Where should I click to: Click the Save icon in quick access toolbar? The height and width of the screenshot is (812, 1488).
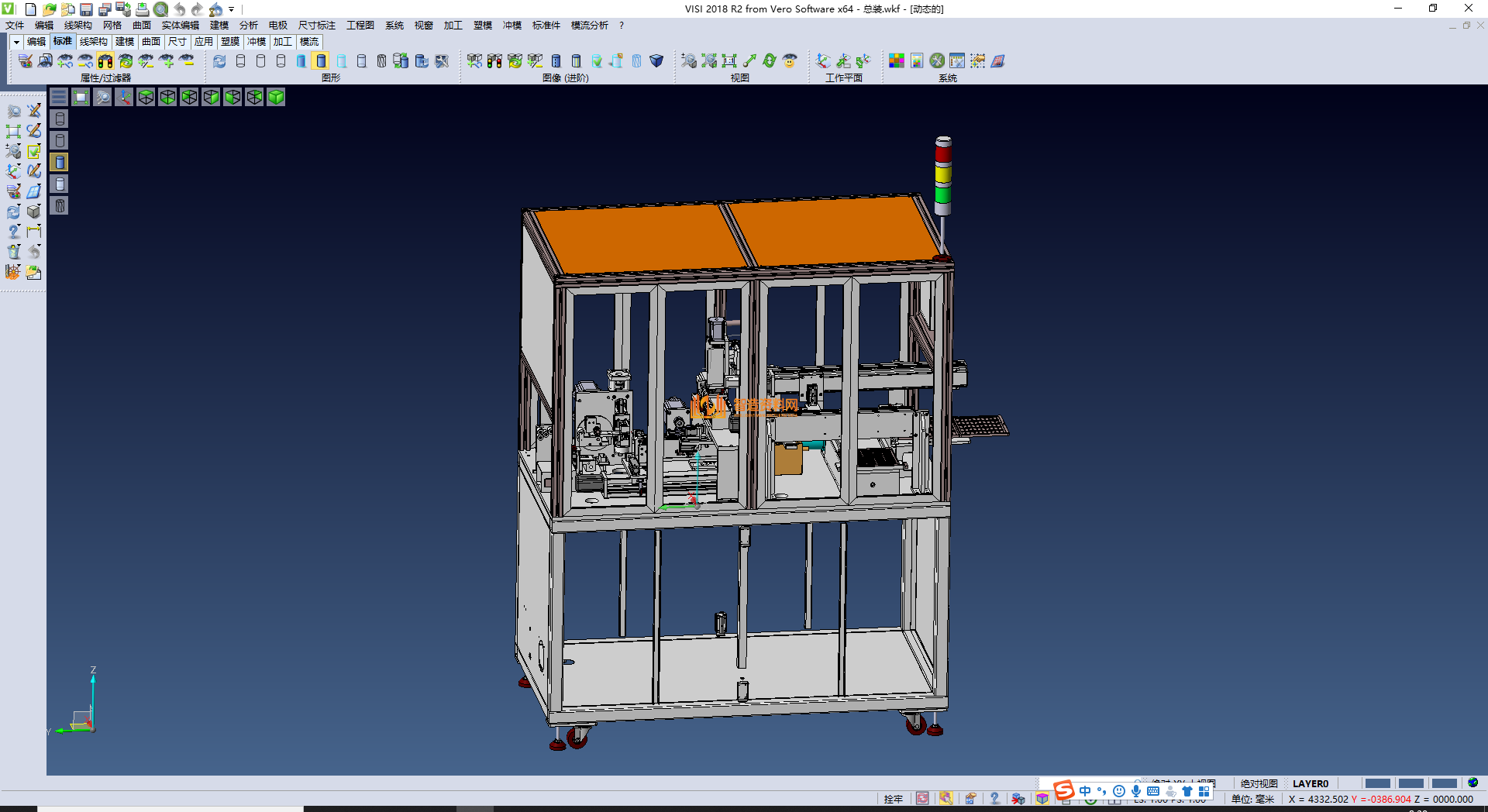pos(87,9)
